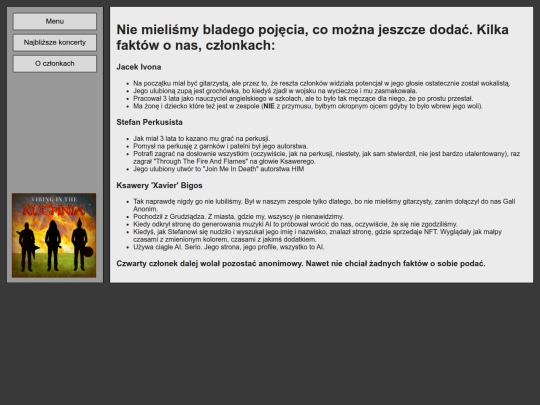Click the Ksawery 'Xavier' Bigos heading
Image resolution: width=540 pixels, height=405 pixels.
(x=159, y=185)
